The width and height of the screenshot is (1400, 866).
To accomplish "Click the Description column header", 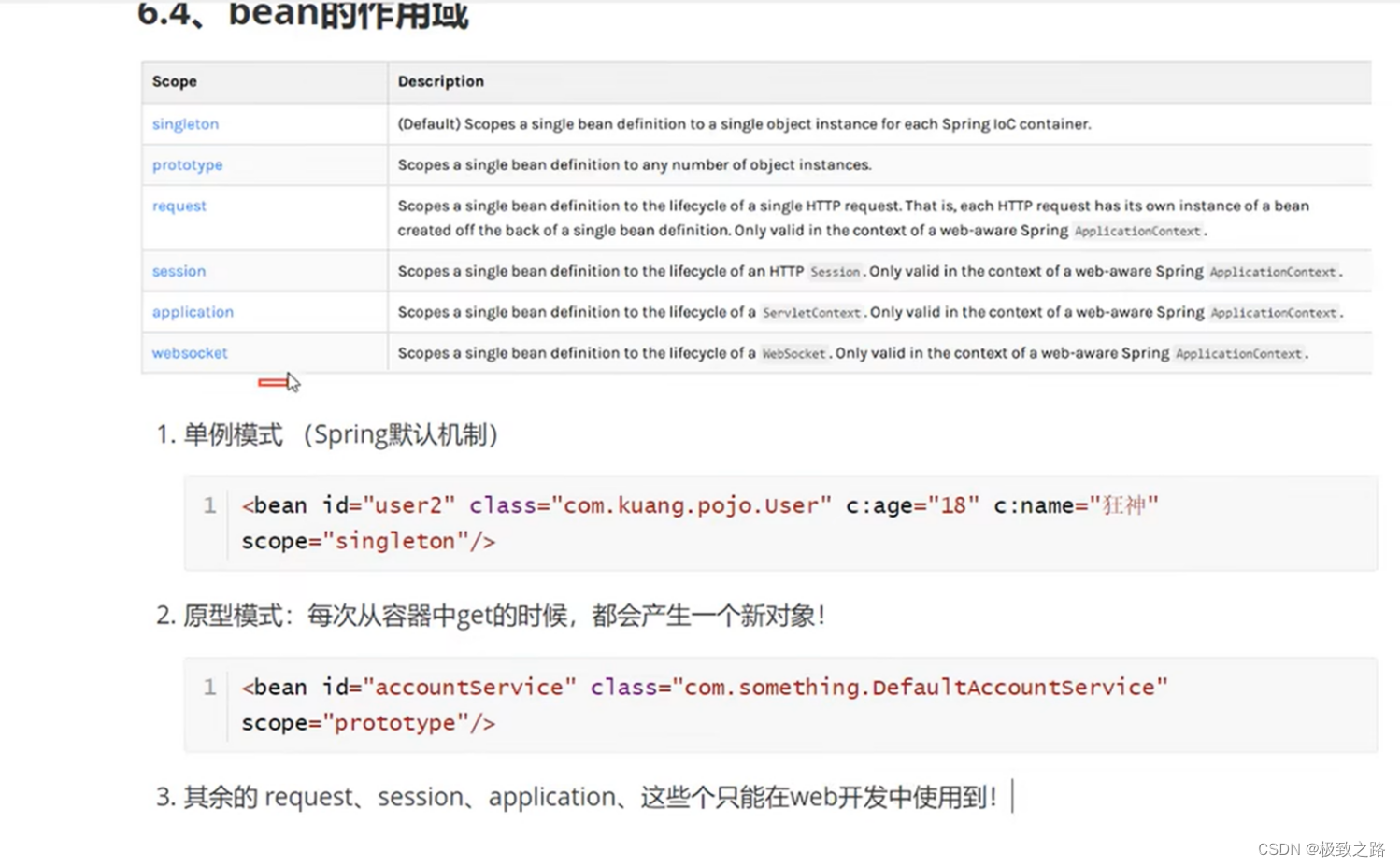I will pos(441,81).
